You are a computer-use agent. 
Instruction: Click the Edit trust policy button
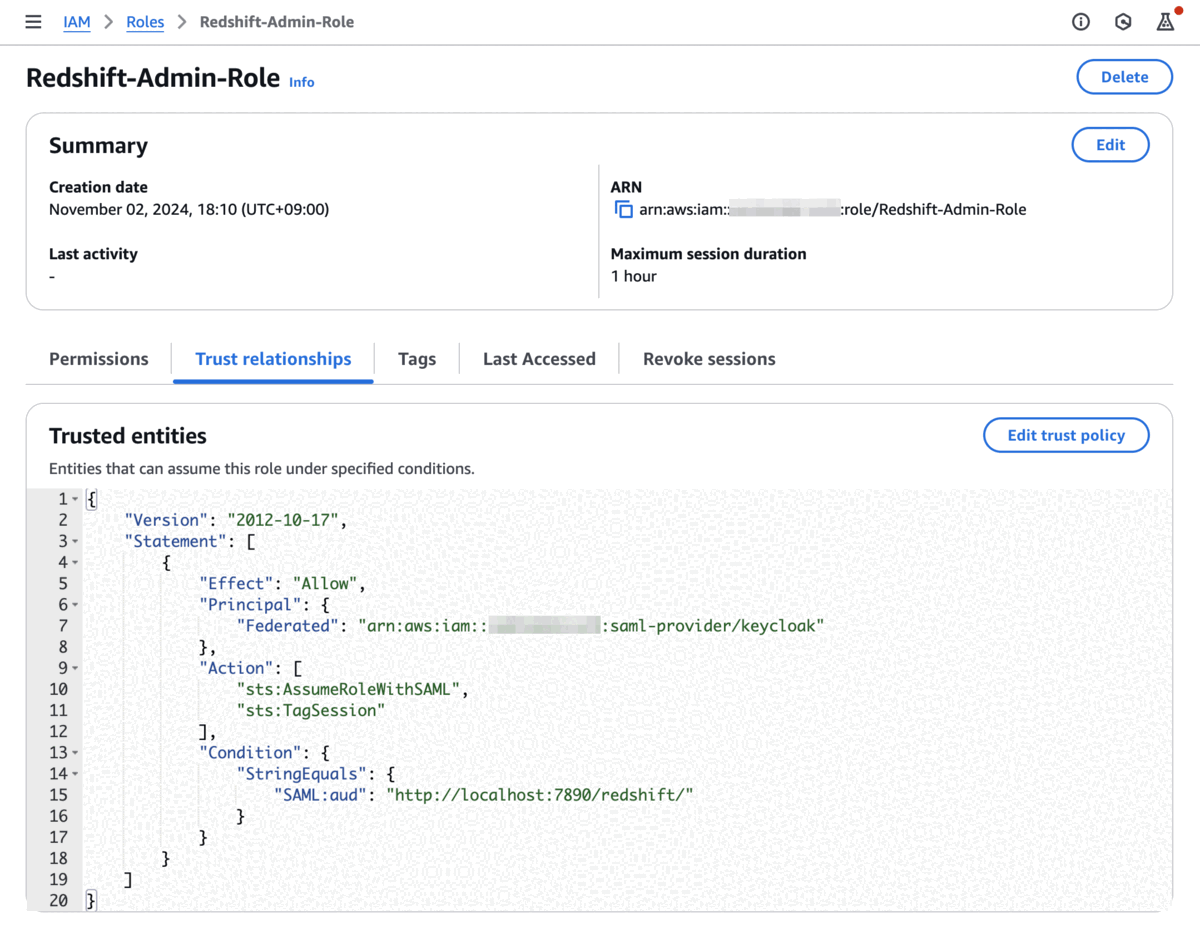(1066, 435)
